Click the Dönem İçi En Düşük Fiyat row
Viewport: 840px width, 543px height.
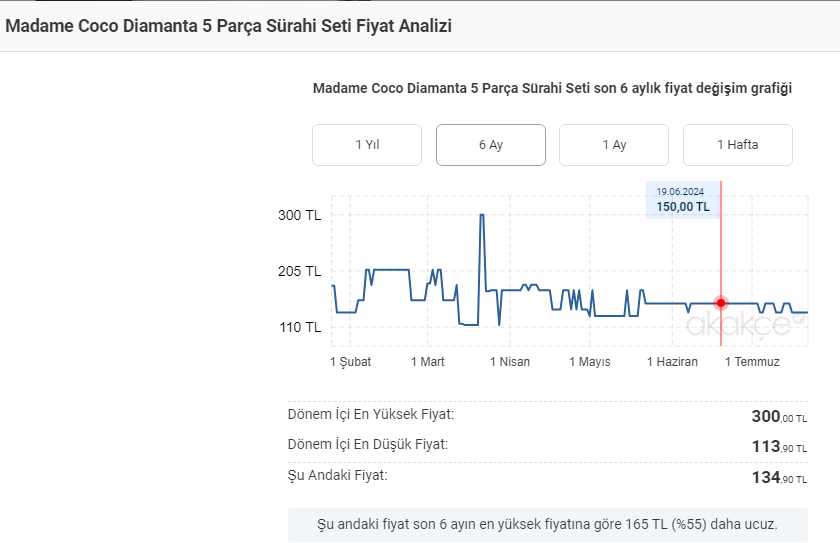[547, 446]
